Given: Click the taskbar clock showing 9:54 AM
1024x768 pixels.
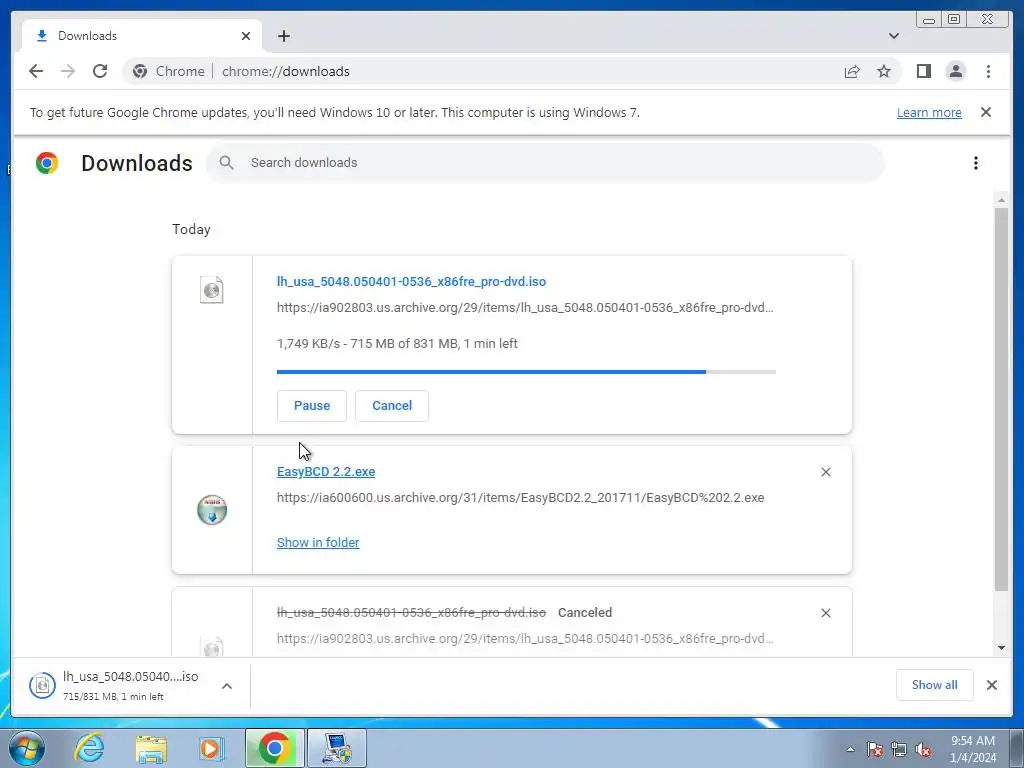Looking at the screenshot, I should [973, 749].
